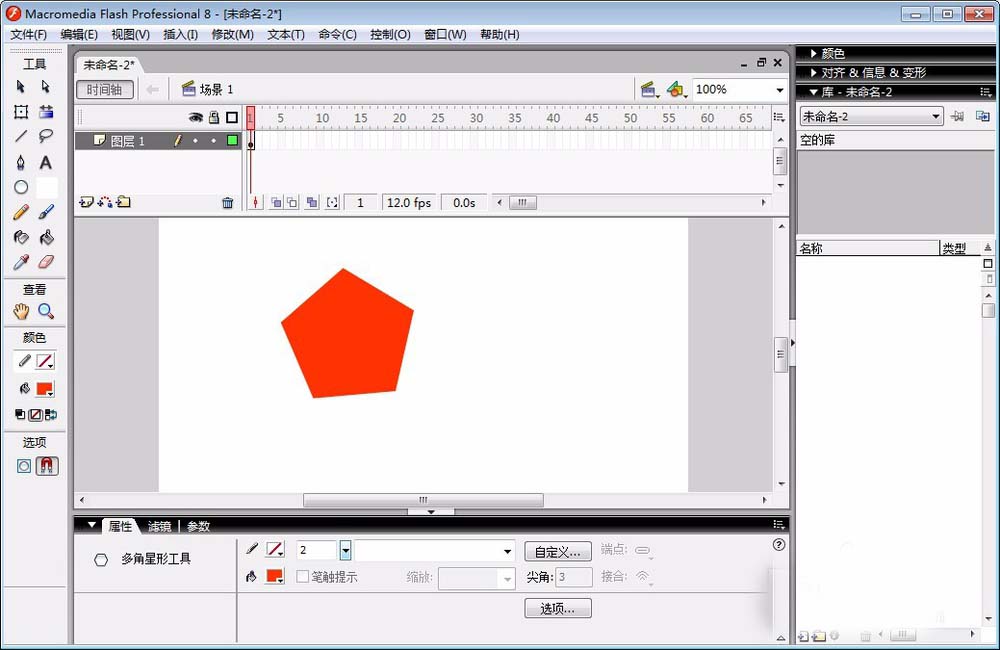This screenshot has height=650, width=1000.
Task: Click the stroke height input field
Action: point(317,550)
